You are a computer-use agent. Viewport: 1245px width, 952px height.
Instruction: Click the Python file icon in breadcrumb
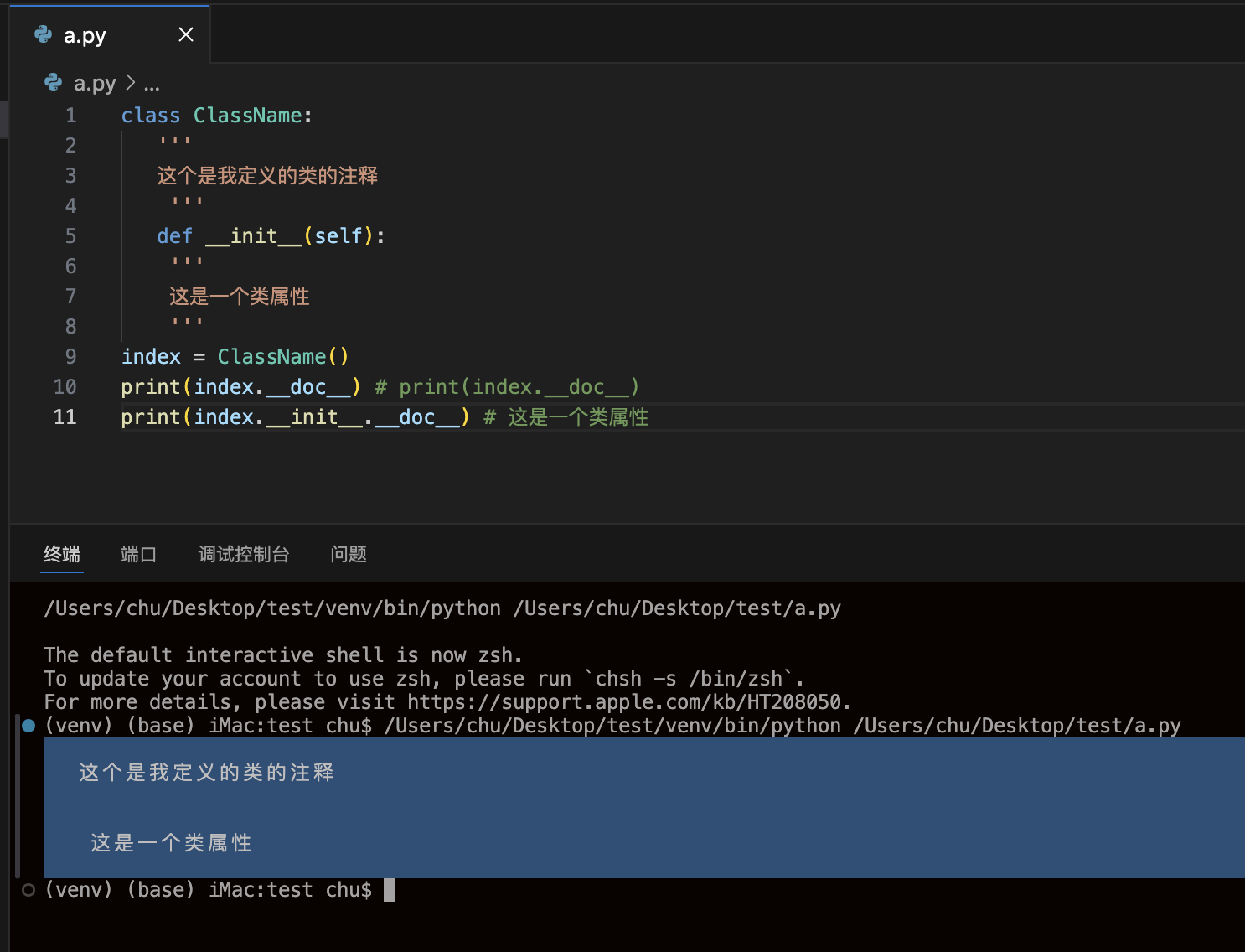[54, 82]
